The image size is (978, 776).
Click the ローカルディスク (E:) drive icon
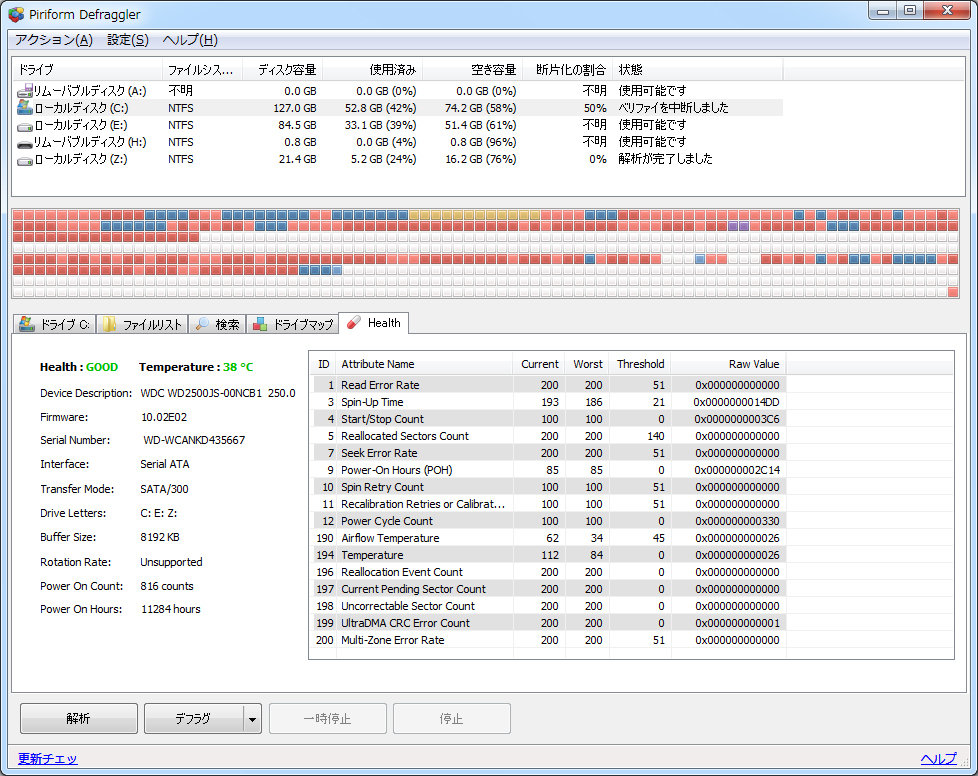[25, 124]
